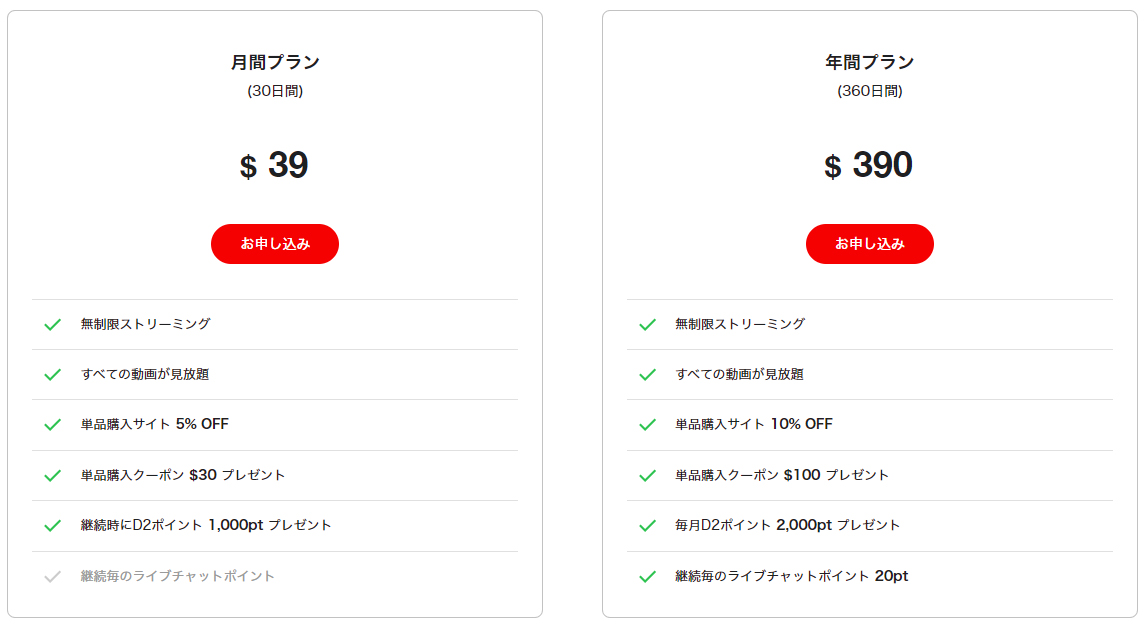This screenshot has width=1144, height=626.
Task: Select the 年間プラン heading
Action: 870,63
